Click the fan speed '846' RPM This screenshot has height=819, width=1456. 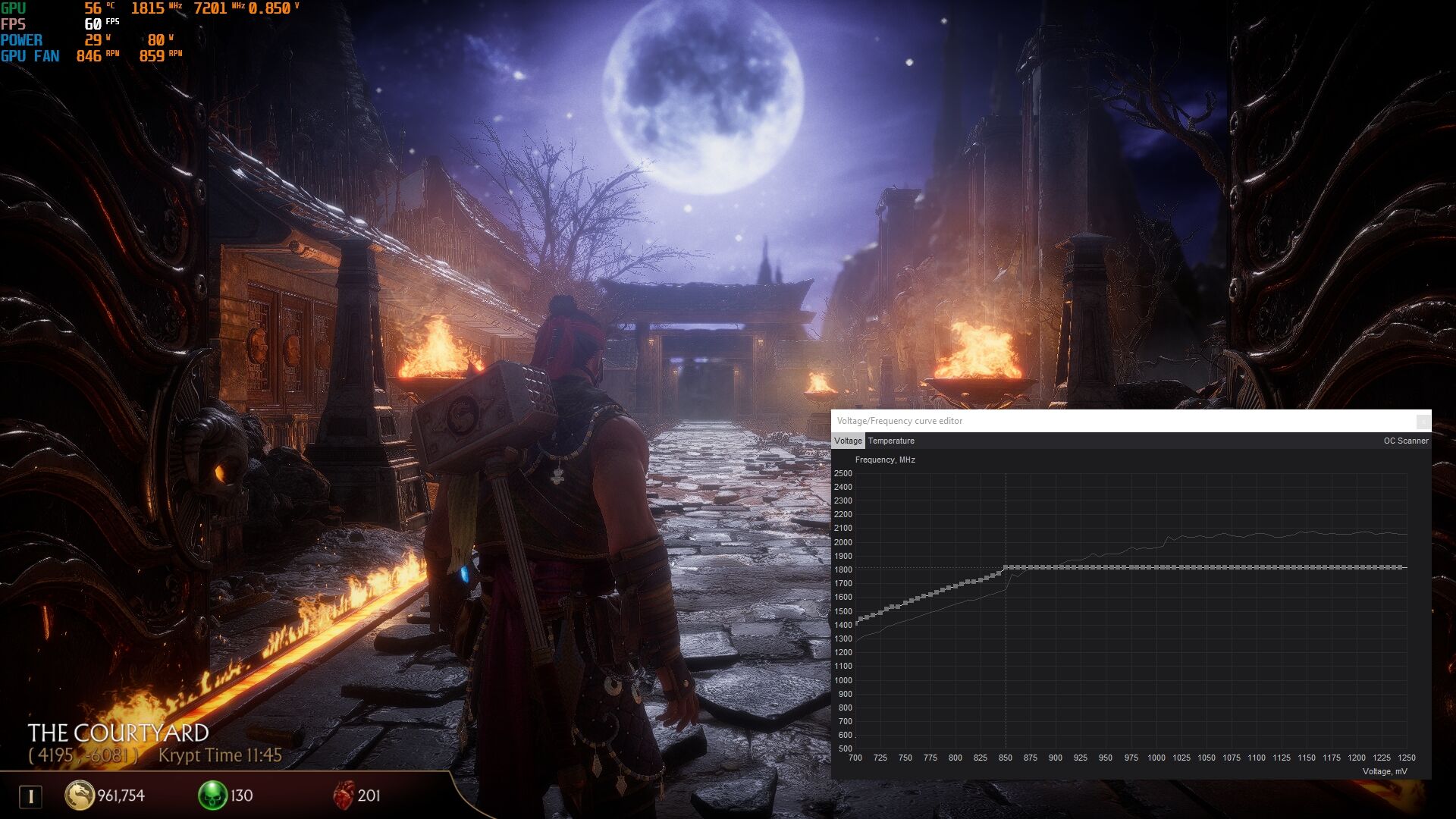tap(89, 56)
